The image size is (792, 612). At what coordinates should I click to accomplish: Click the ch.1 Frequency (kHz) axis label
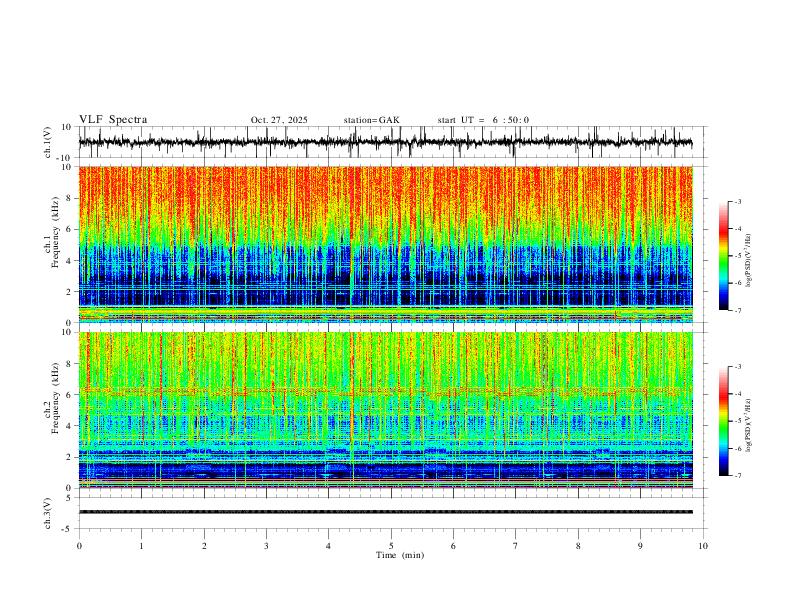tap(51, 232)
